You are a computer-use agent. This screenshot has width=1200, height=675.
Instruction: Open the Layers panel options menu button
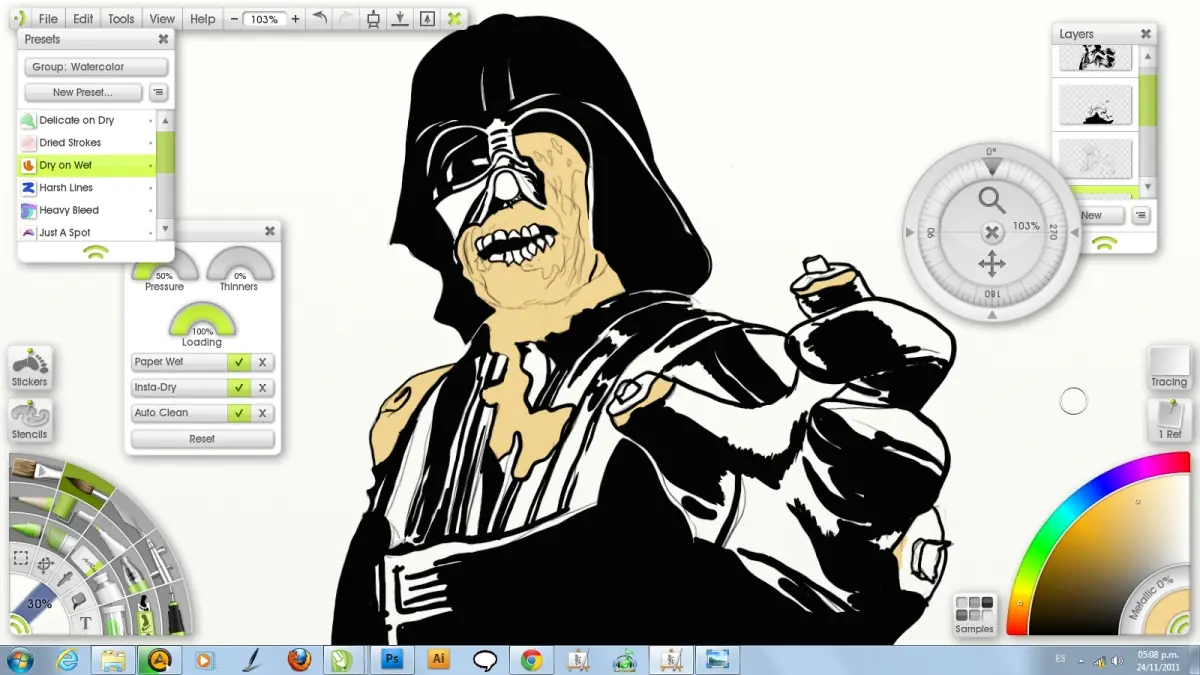click(x=1141, y=215)
